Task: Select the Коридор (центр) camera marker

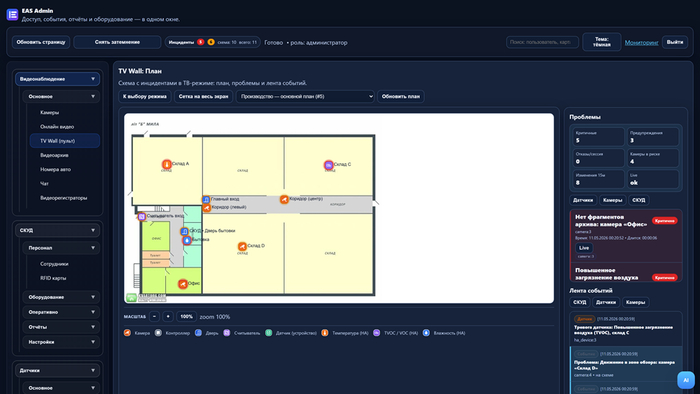Action: [x=284, y=199]
